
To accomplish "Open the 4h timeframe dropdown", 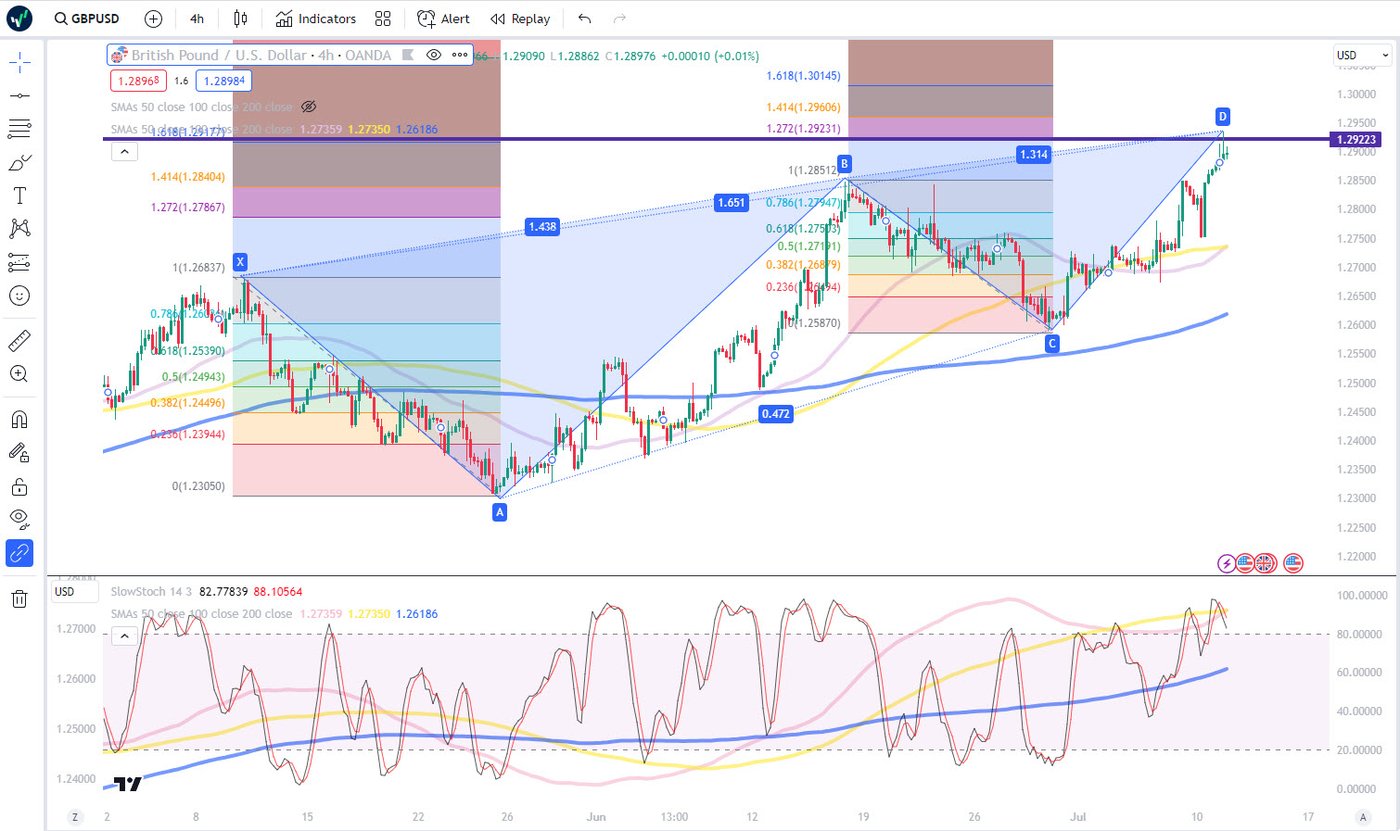I will [197, 18].
